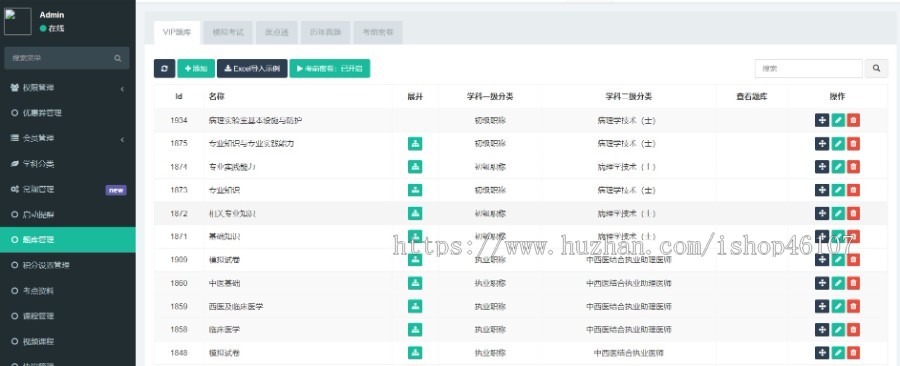Click the 中医基础 name cell
The height and width of the screenshot is (366, 900).
pos(224,283)
